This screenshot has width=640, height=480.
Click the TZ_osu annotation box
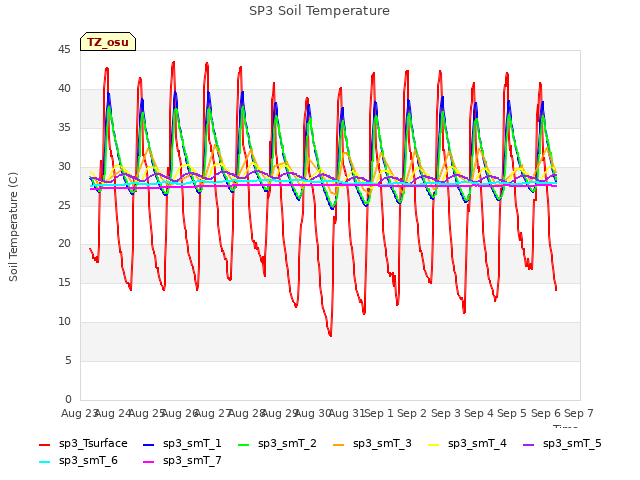click(108, 42)
